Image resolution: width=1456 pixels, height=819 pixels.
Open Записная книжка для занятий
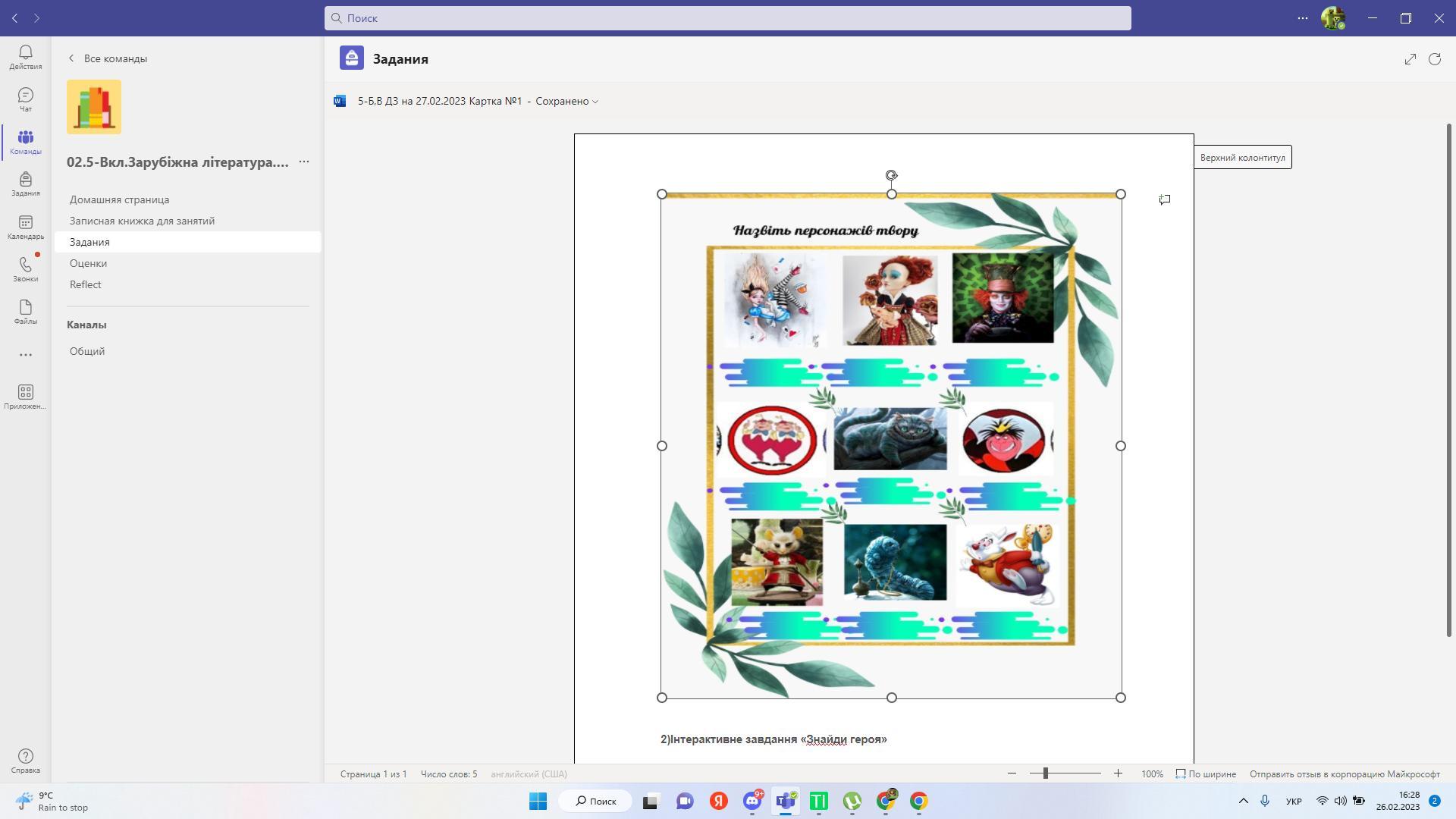pos(142,221)
